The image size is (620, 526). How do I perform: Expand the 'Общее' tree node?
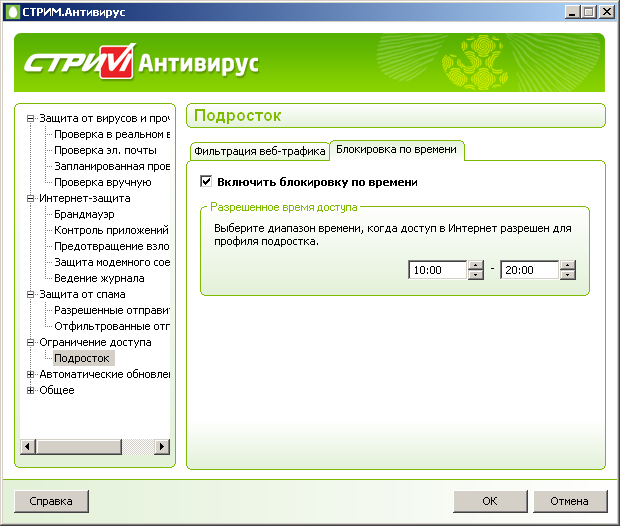pos(30,390)
